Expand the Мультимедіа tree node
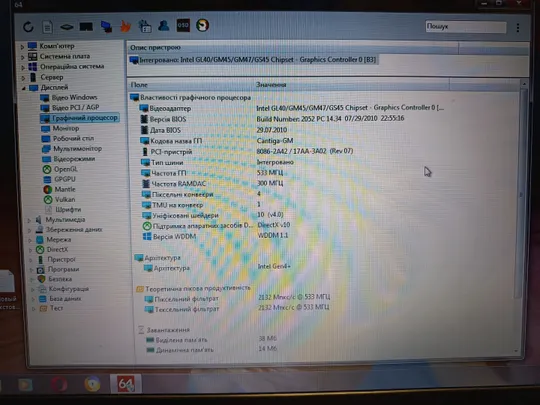This screenshot has width=540, height=405. pos(29,220)
